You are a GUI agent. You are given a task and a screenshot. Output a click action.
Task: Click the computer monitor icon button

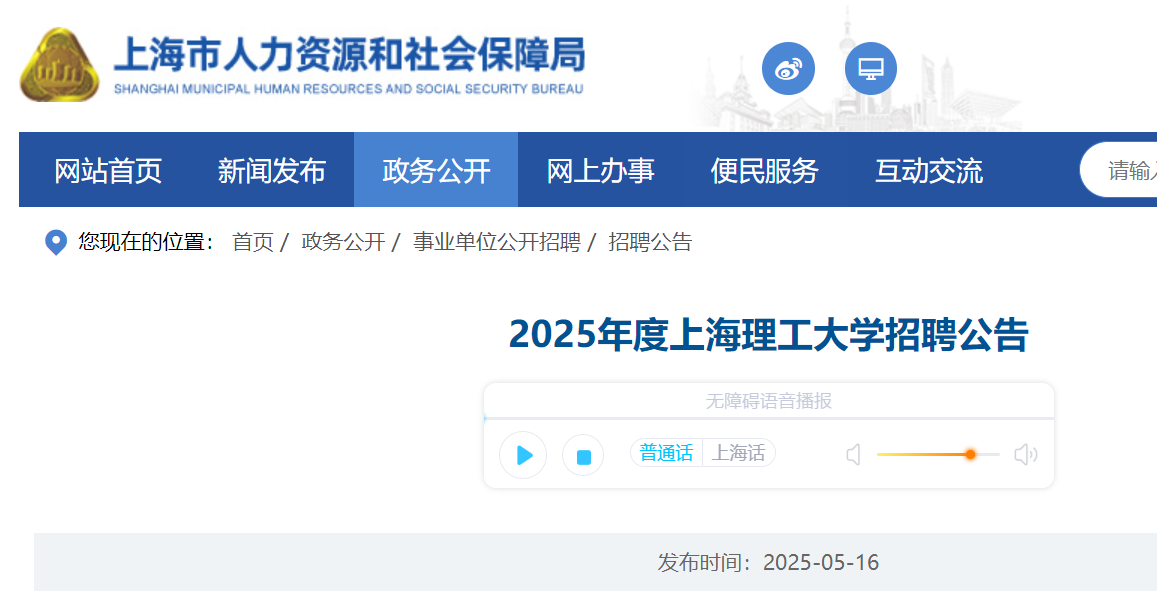871,69
